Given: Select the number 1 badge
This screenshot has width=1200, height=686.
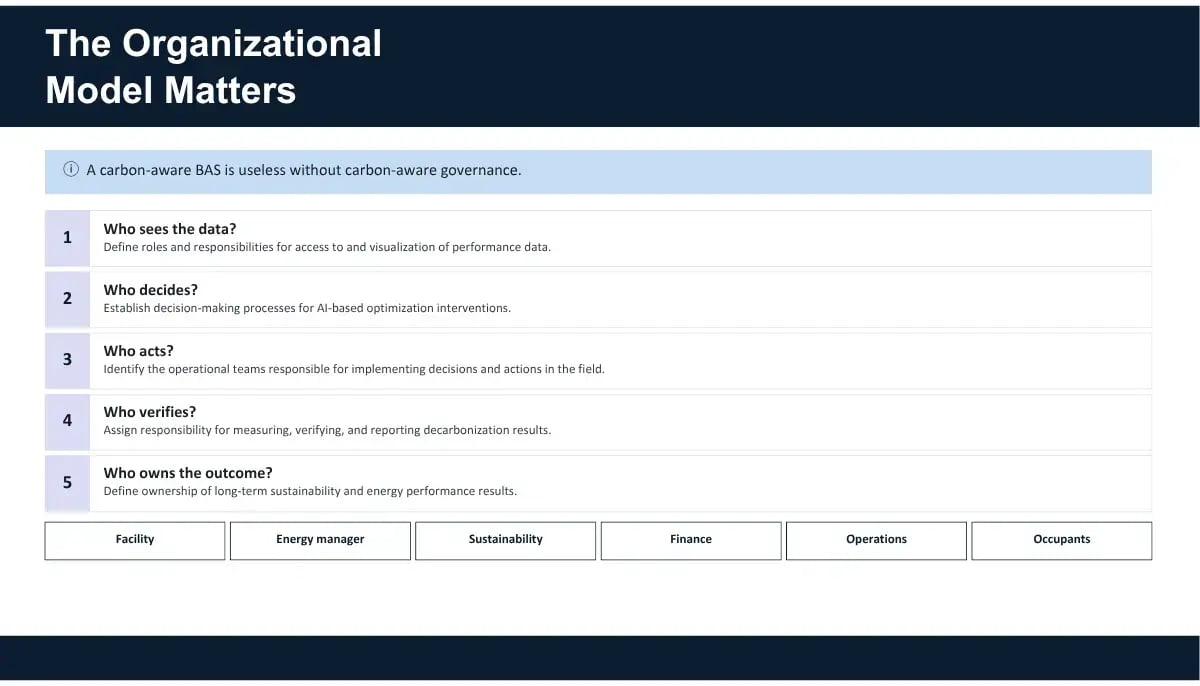Looking at the screenshot, I should point(67,238).
